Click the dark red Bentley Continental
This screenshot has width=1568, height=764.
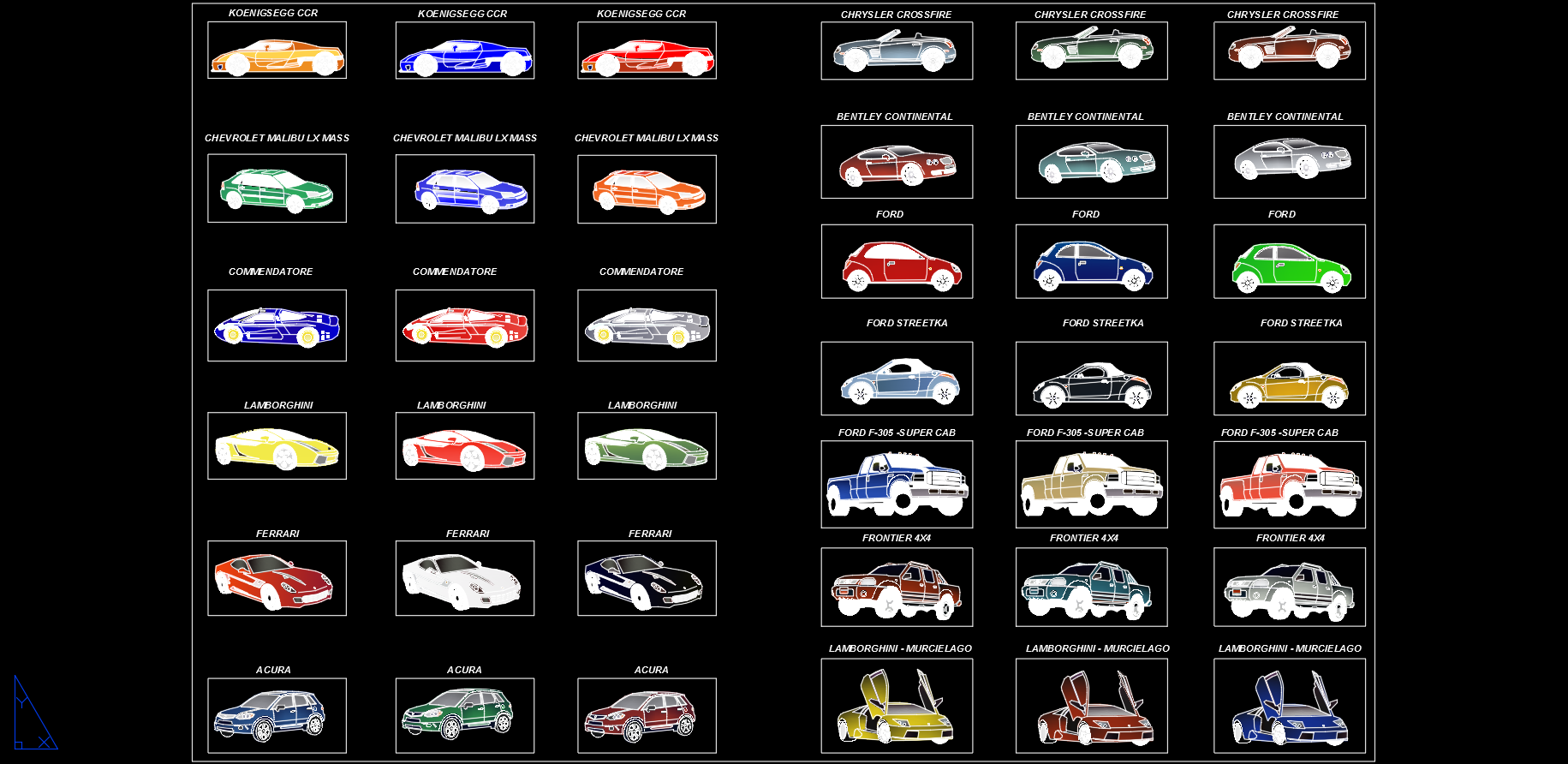click(x=897, y=165)
